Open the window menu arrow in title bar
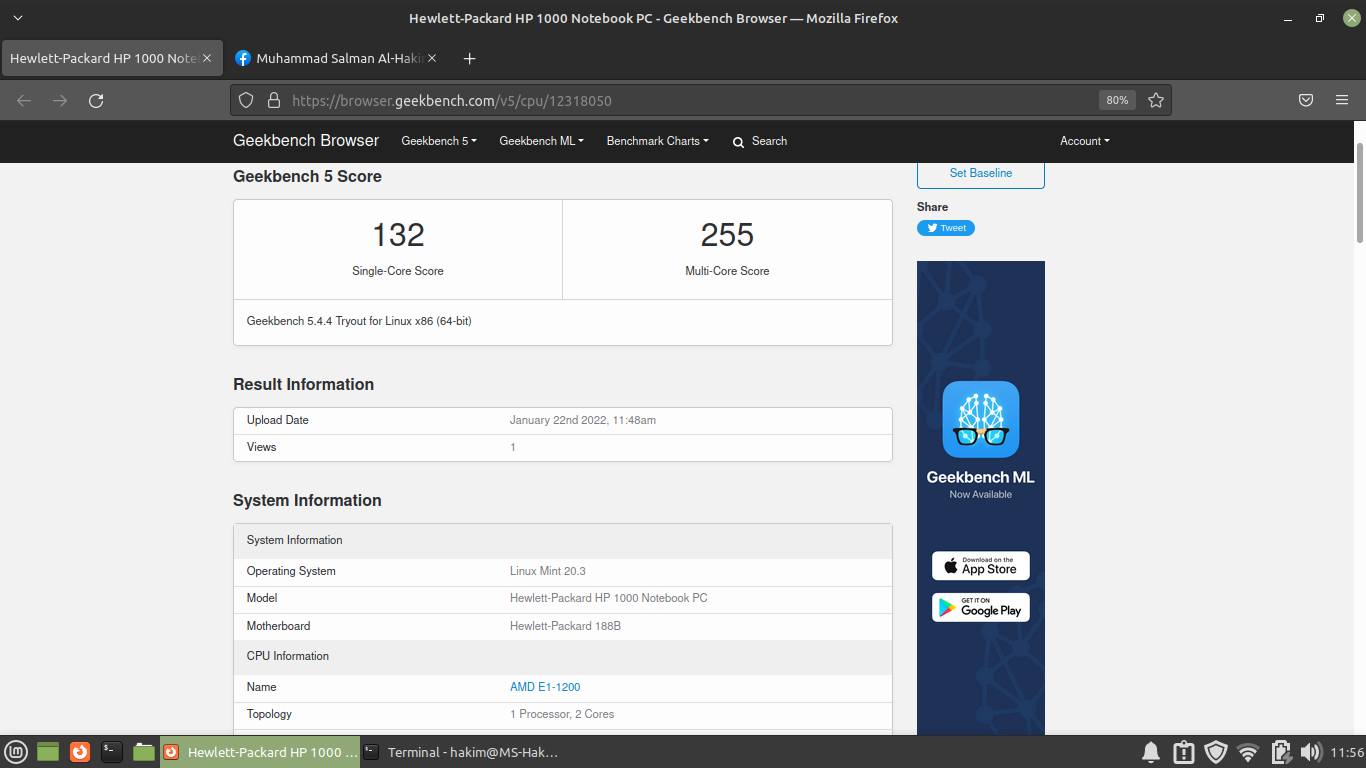The image size is (1366, 768). click(x=18, y=18)
